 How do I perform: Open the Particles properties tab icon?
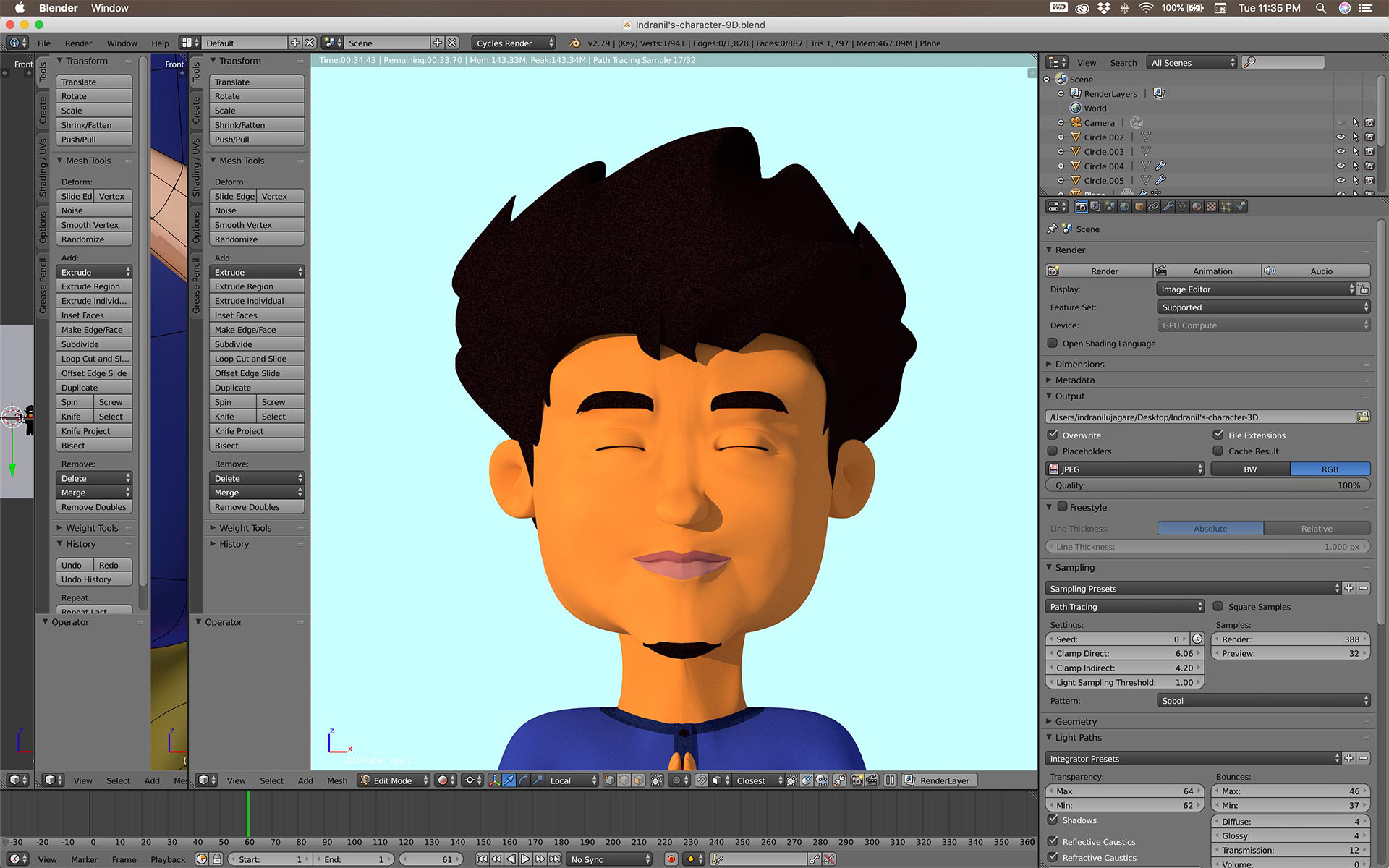pyautogui.click(x=1226, y=207)
